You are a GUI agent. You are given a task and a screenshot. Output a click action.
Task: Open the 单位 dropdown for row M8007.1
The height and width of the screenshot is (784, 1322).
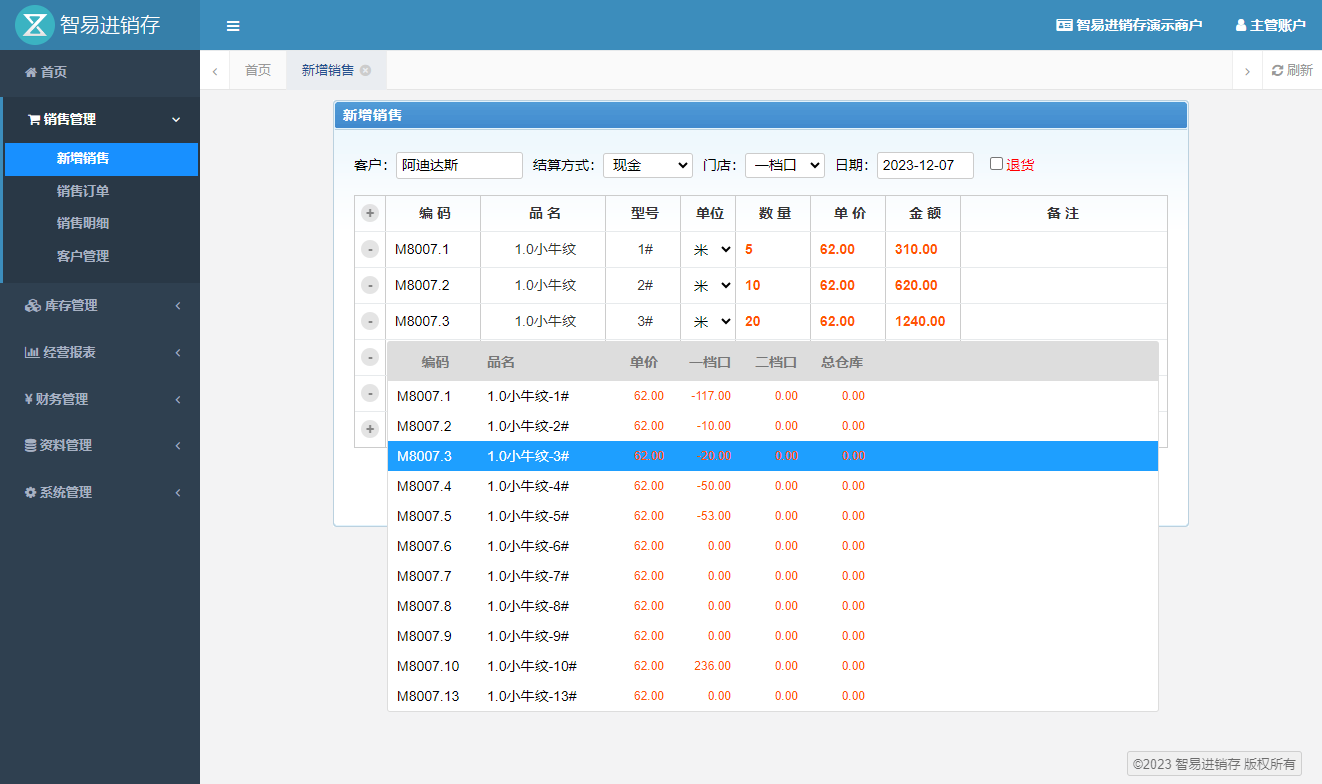click(709, 249)
